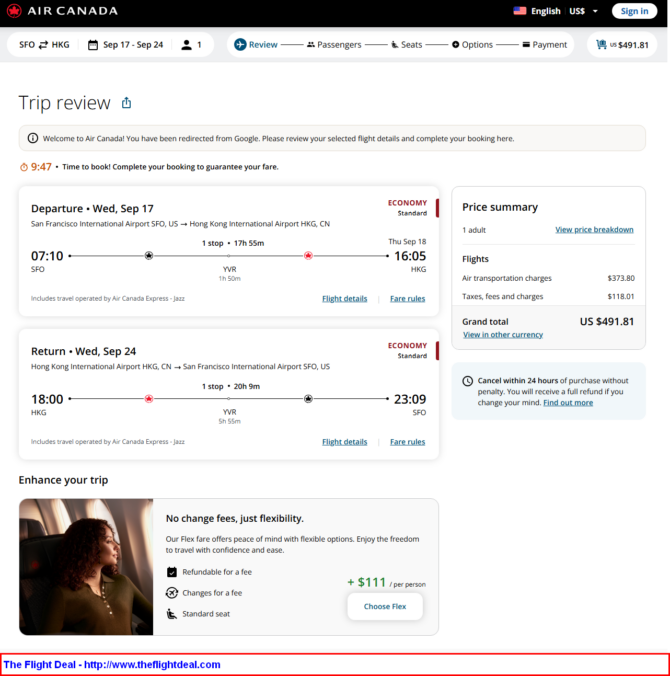Click the black Star Alliance marker on departure timeline

(x=149, y=256)
